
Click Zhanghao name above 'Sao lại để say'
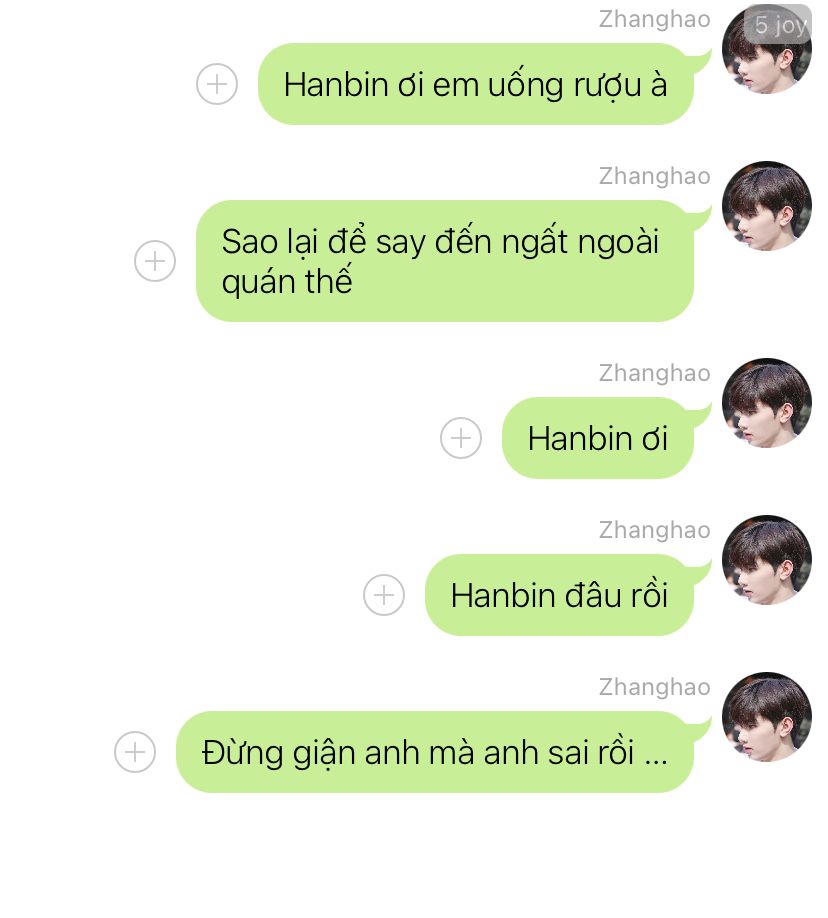(654, 176)
